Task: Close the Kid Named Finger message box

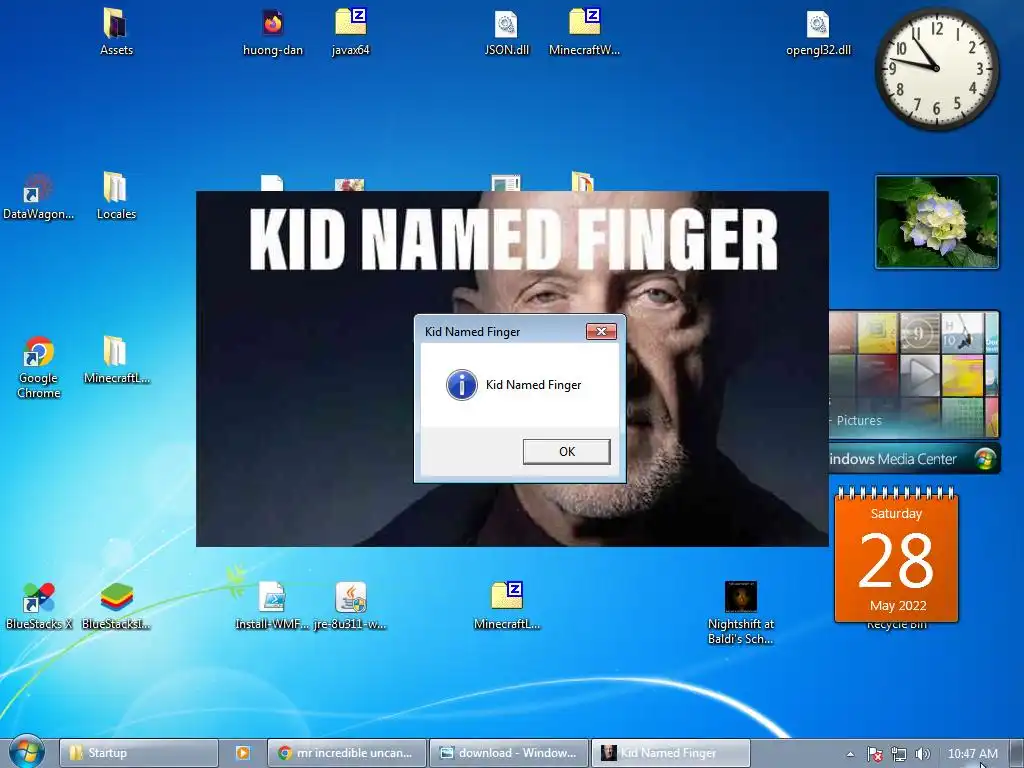Action: tap(601, 331)
